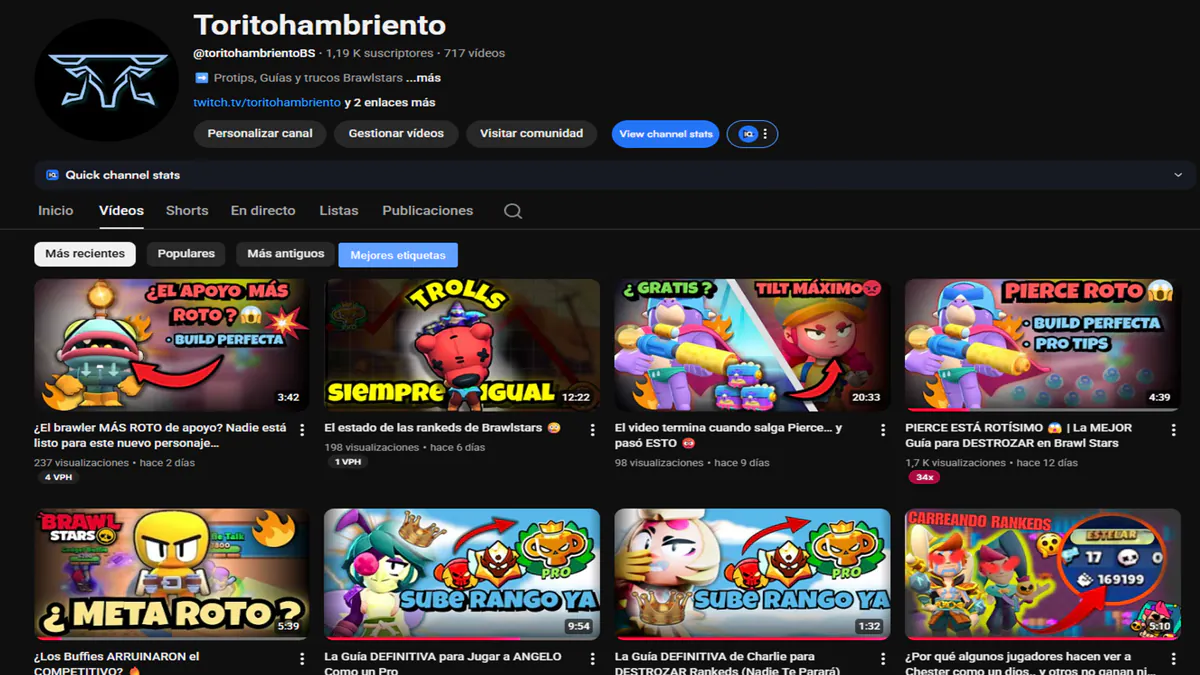Open the En directo tab
1200x675 pixels.
(x=263, y=211)
